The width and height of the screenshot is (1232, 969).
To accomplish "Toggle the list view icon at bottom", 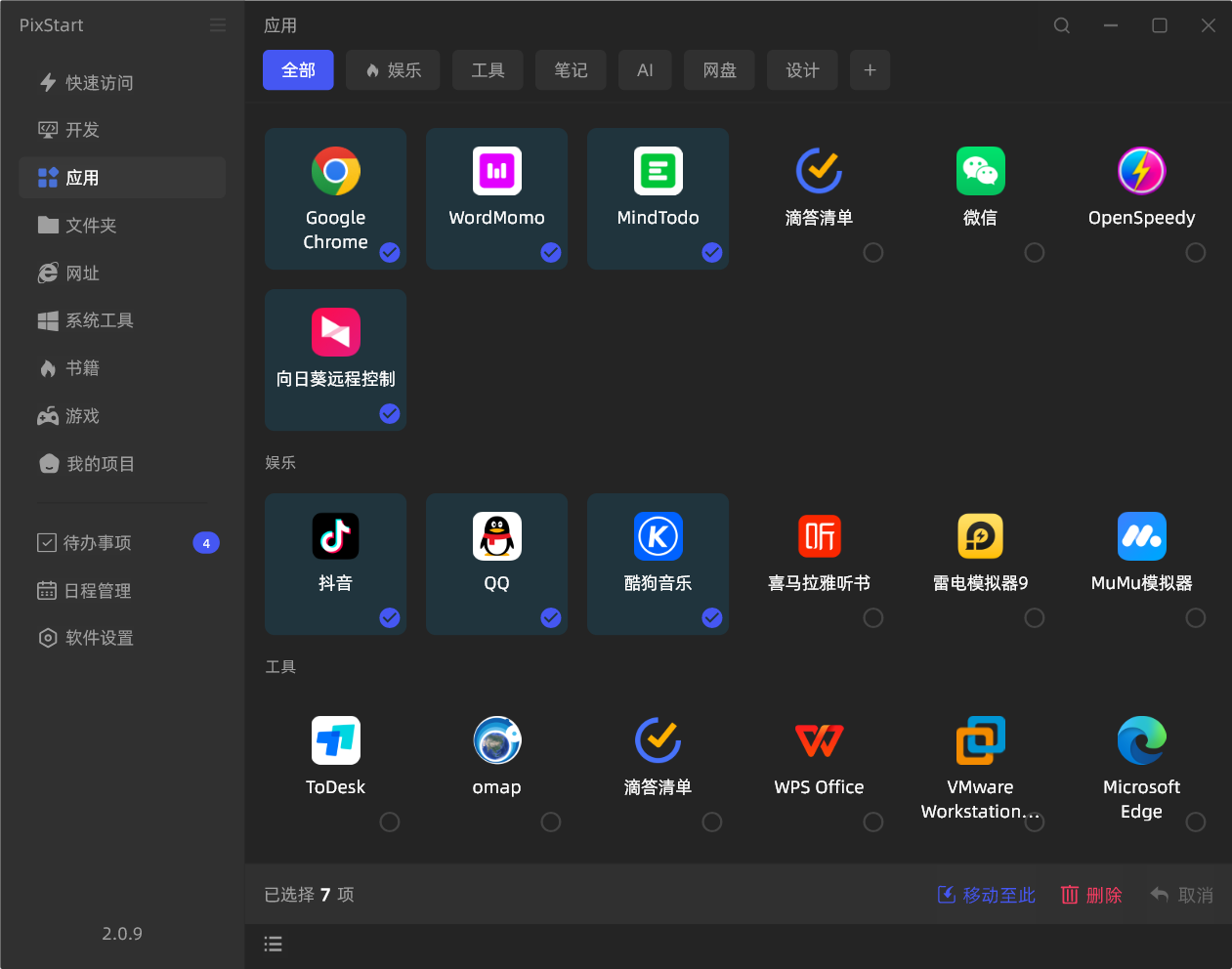I will pos(274,944).
